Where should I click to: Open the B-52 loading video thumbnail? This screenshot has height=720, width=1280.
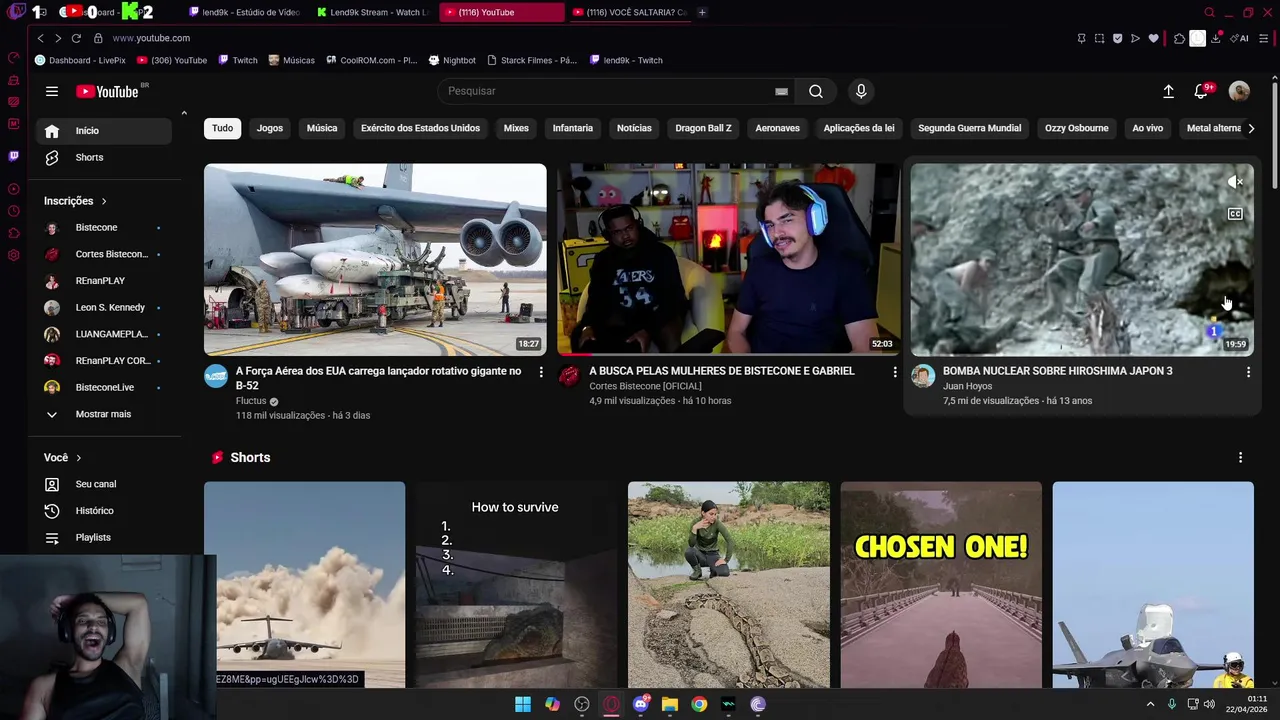click(x=375, y=260)
